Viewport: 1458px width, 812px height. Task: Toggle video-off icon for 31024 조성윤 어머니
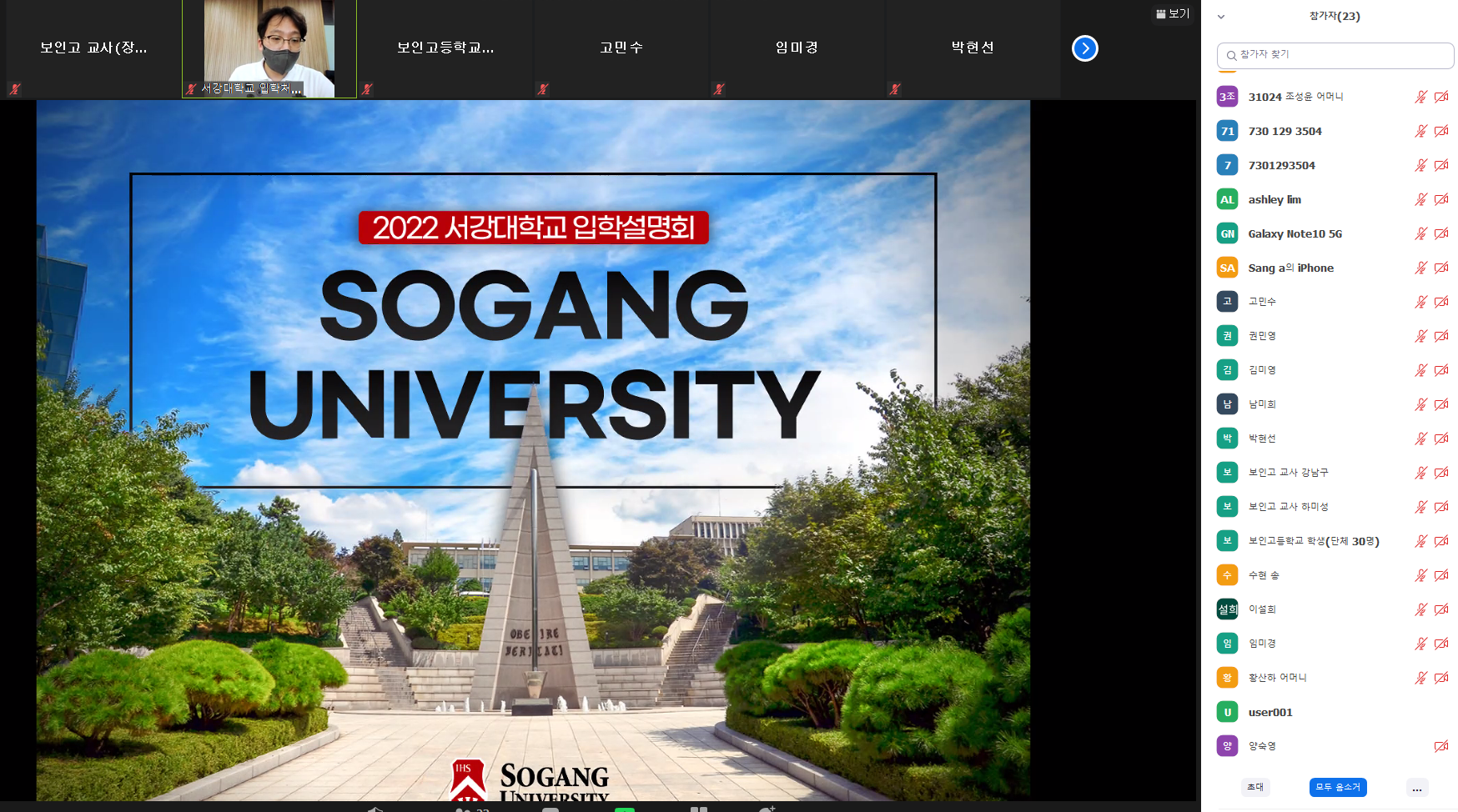[1441, 97]
